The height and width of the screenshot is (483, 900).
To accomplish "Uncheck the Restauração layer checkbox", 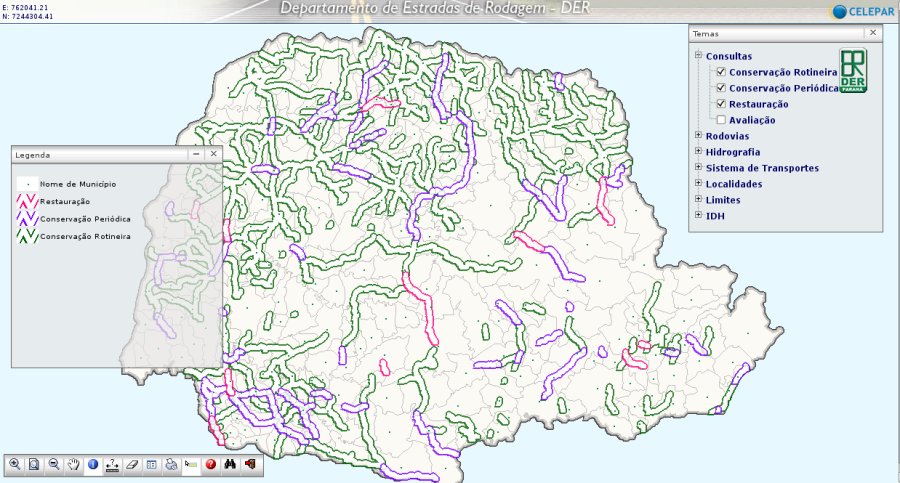I will [x=720, y=104].
